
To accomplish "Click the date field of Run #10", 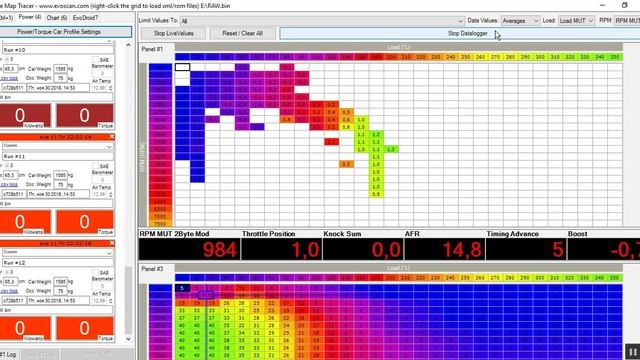I will 58,88.
